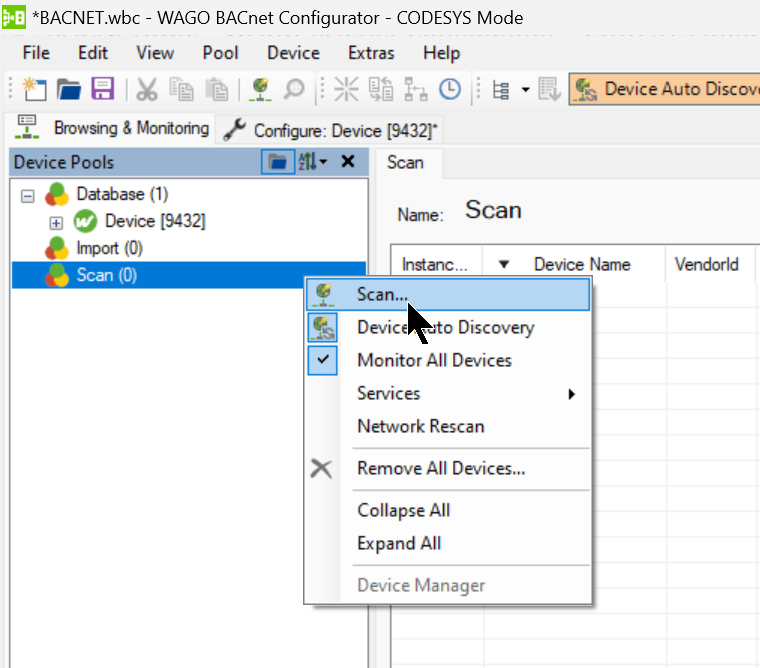This screenshot has height=668, width=760.
Task: Open the File menu
Action: pyautogui.click(x=36, y=53)
